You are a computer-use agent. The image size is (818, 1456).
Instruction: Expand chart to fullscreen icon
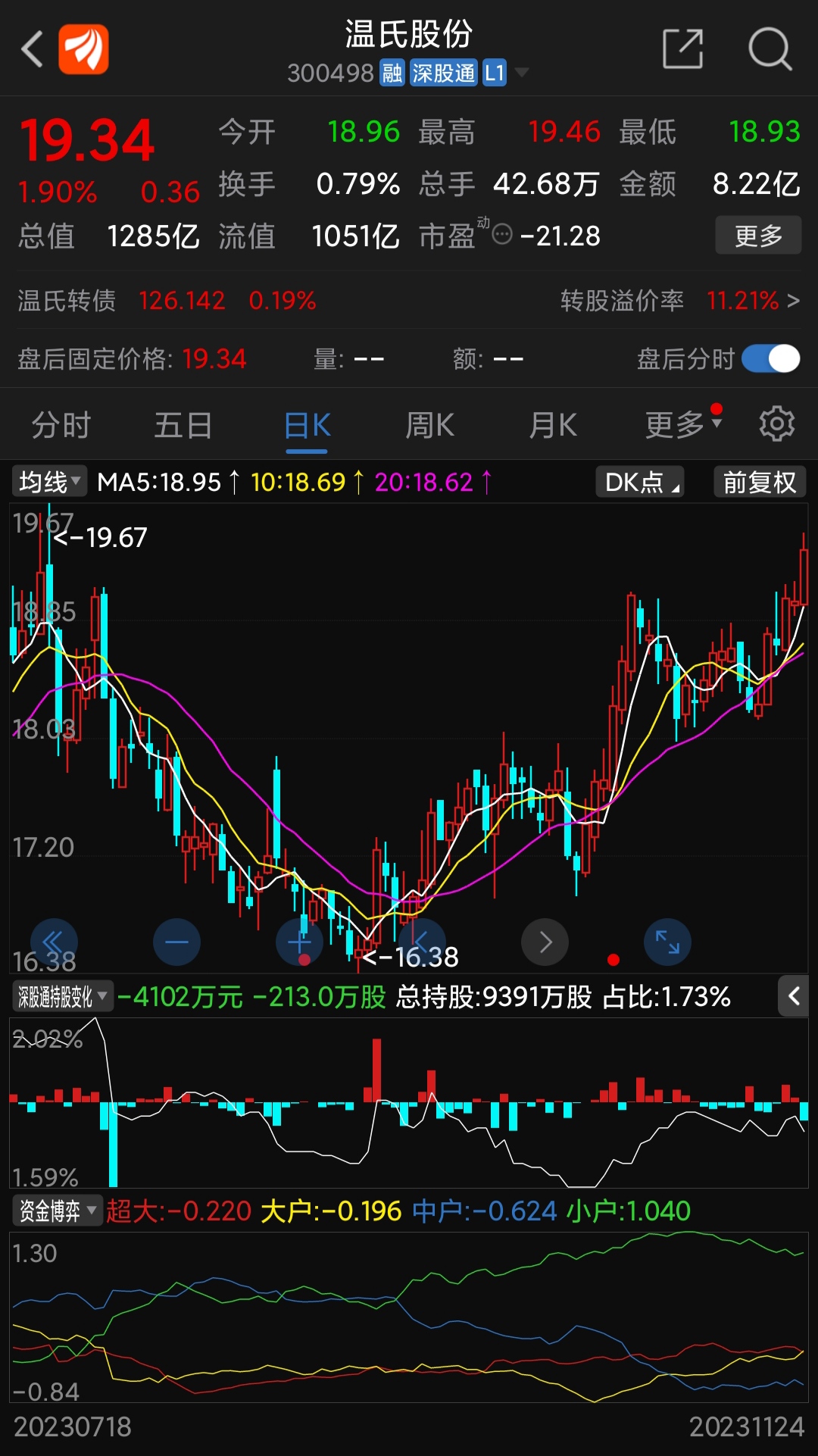coord(667,942)
